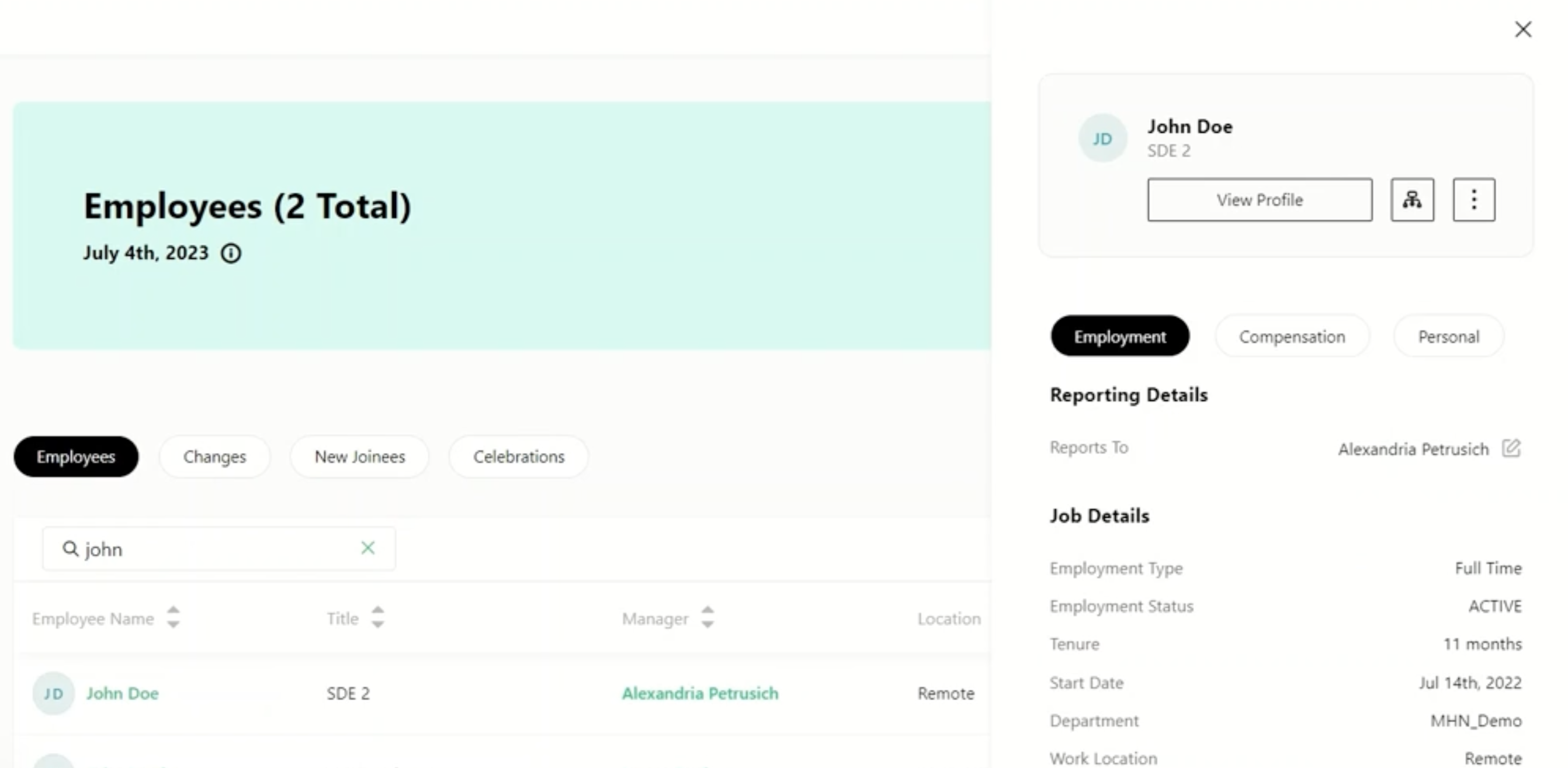Sort by Employee Name column
Image resolution: width=1568 pixels, height=768 pixels.
(x=174, y=617)
